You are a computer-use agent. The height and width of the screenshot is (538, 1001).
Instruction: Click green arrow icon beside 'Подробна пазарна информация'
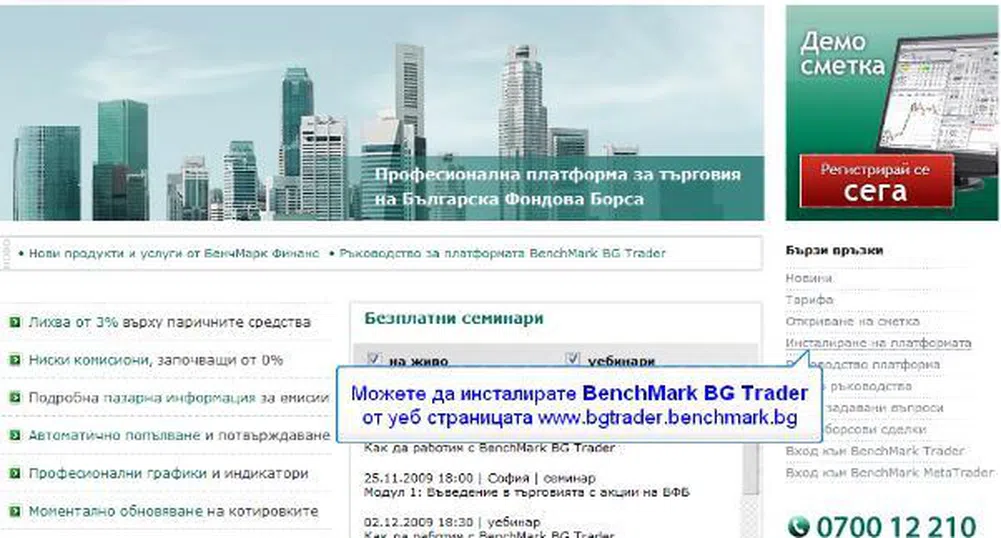click(15, 398)
